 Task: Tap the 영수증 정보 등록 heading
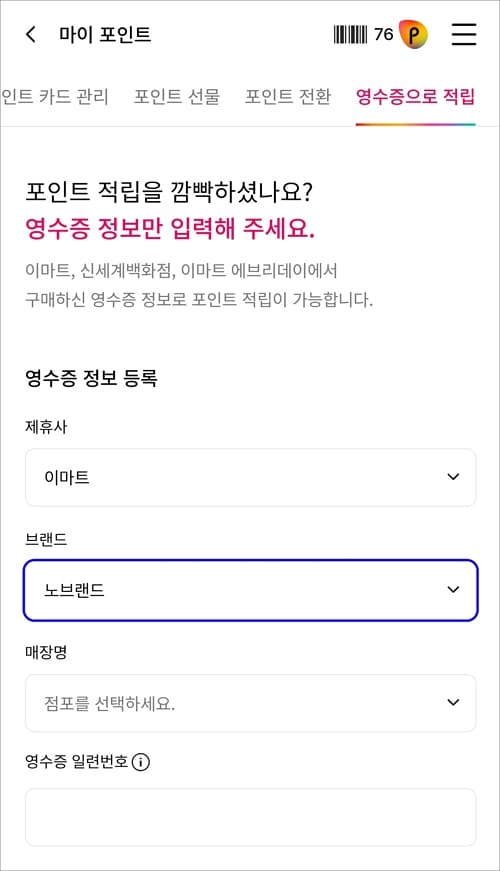tap(91, 378)
